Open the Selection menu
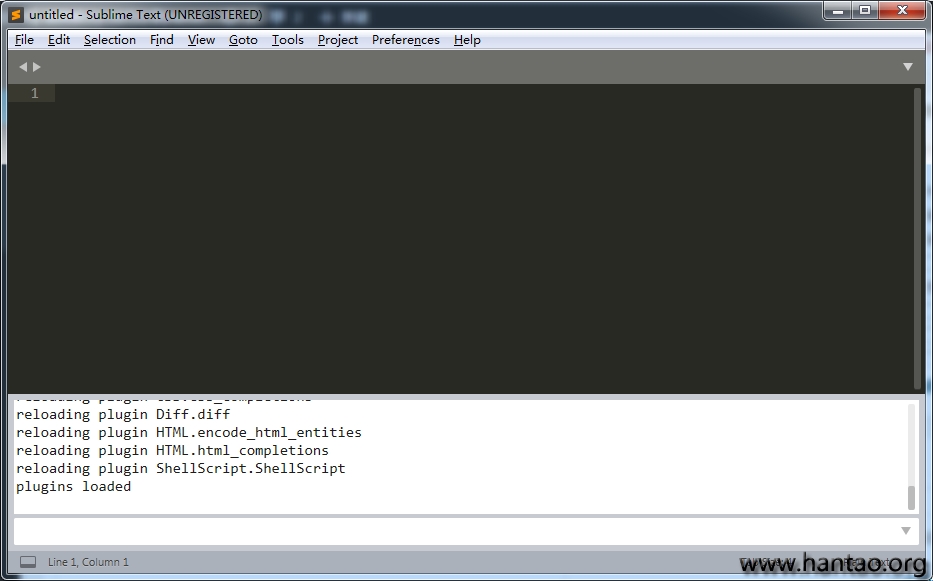This screenshot has width=933, height=581. point(109,40)
